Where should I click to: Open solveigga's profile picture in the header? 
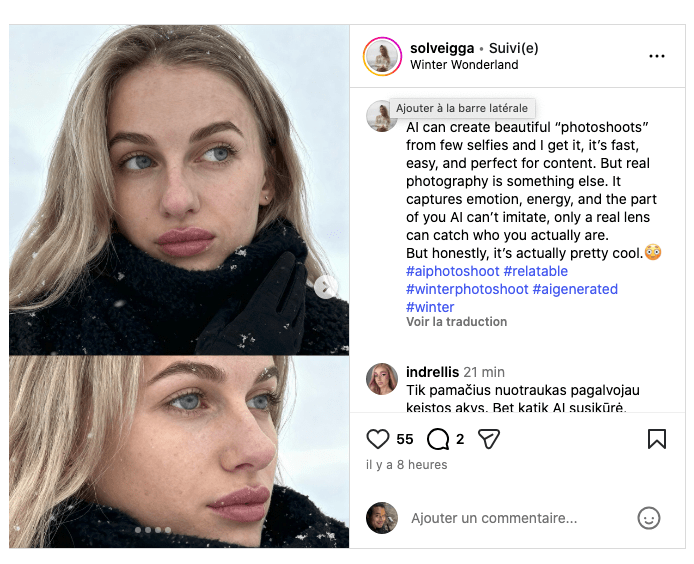pos(381,57)
